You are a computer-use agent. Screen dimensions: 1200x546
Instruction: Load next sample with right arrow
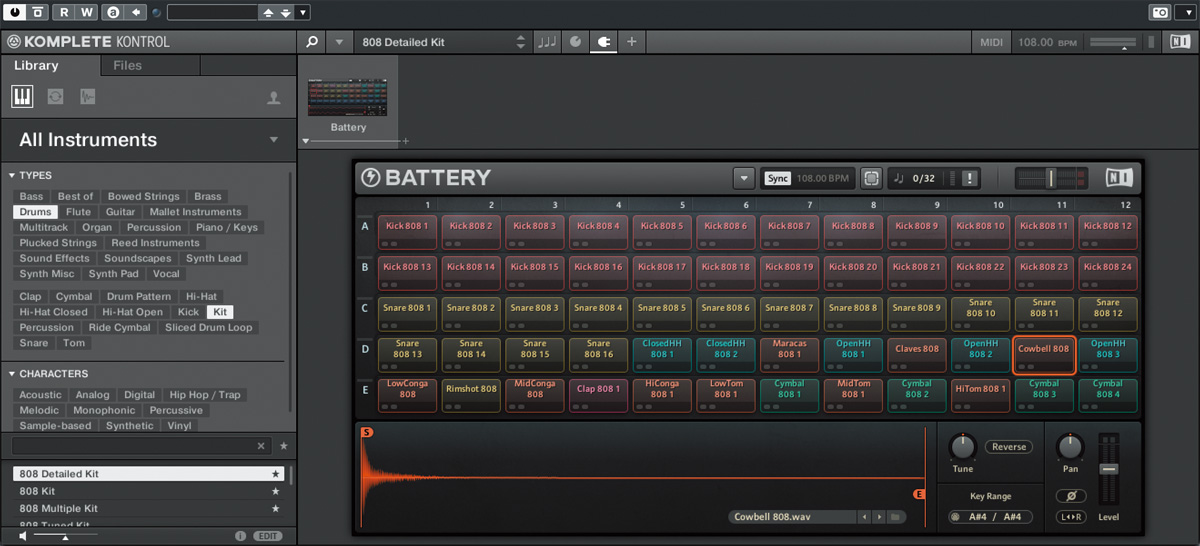click(879, 517)
